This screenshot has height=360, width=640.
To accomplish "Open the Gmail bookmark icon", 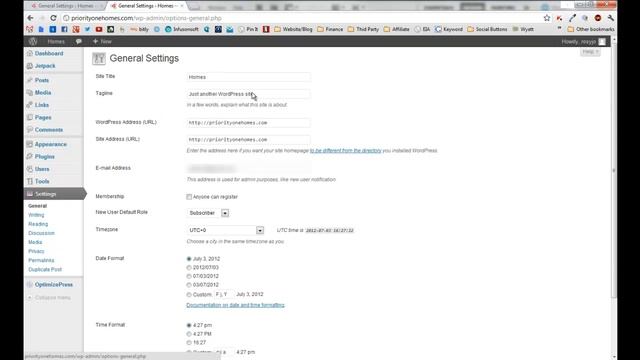I will [x=29, y=29].
